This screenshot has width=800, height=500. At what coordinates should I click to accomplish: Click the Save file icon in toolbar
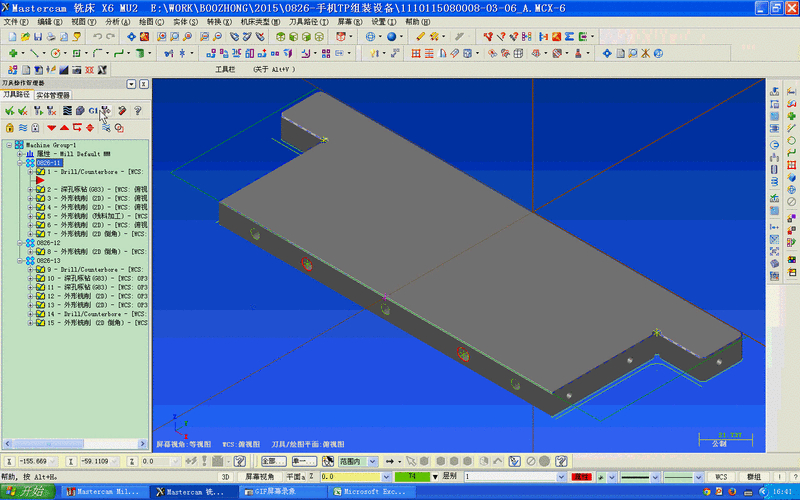(x=38, y=37)
